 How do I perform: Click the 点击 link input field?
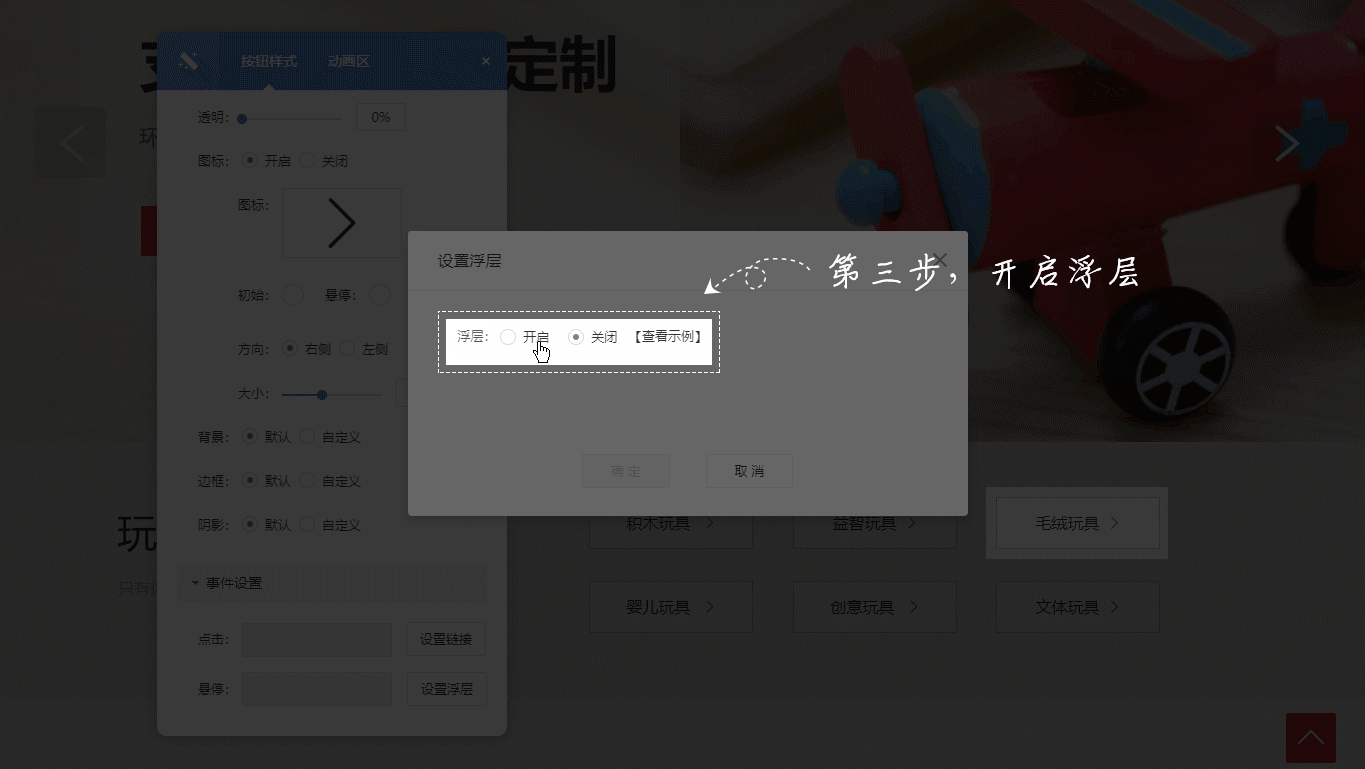pos(316,640)
